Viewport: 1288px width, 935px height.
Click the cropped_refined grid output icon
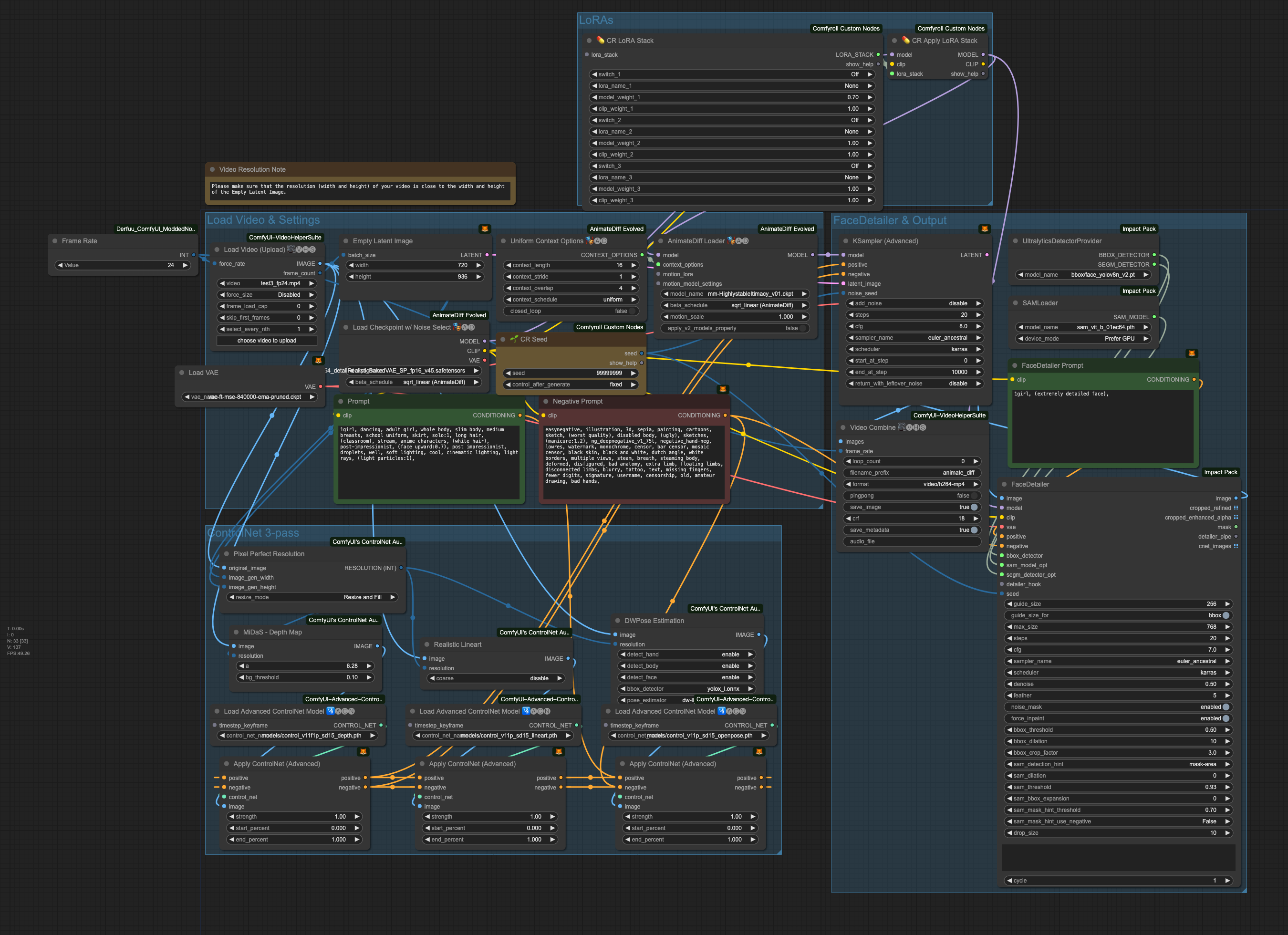tap(1236, 508)
